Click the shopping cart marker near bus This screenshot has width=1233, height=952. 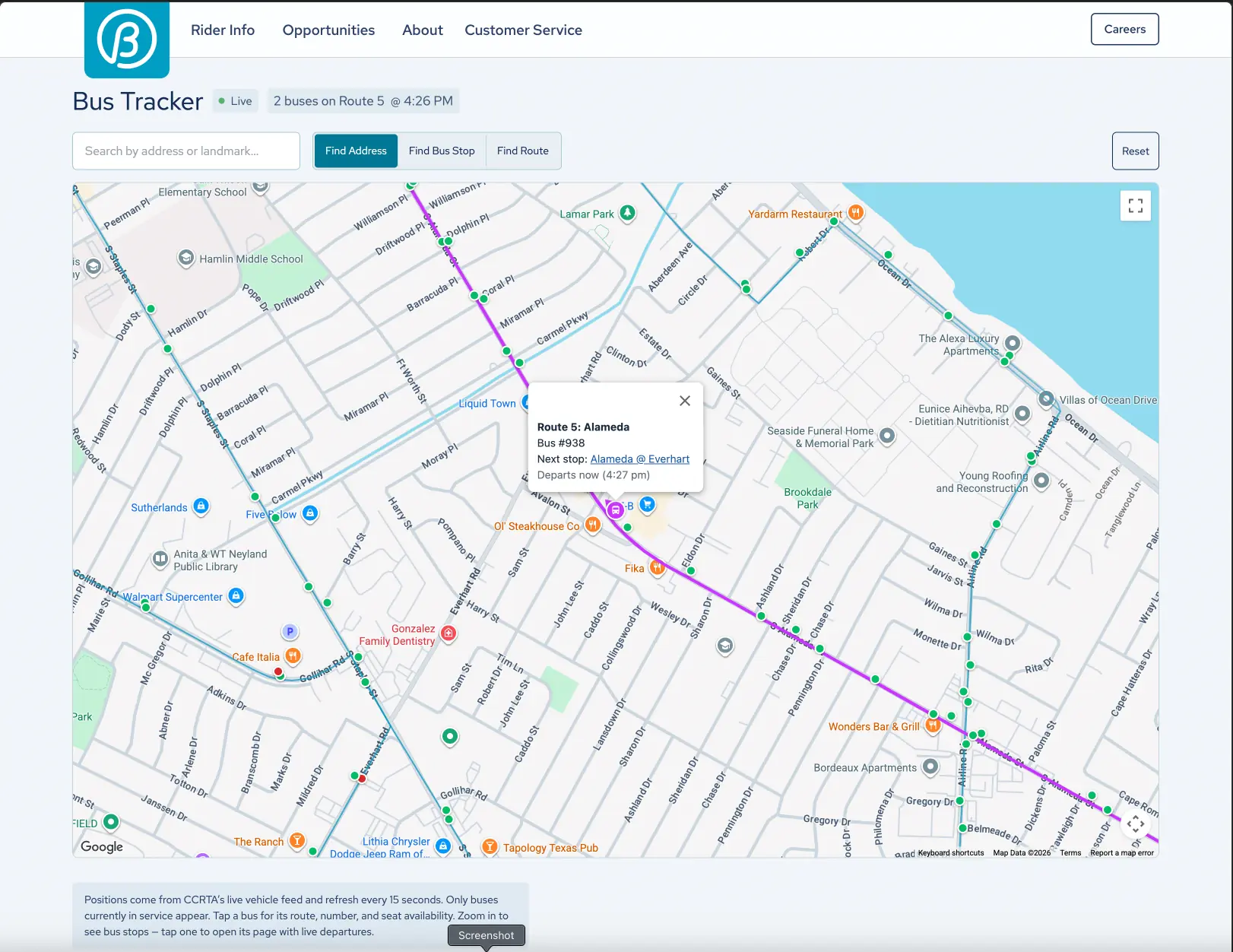pos(647,503)
